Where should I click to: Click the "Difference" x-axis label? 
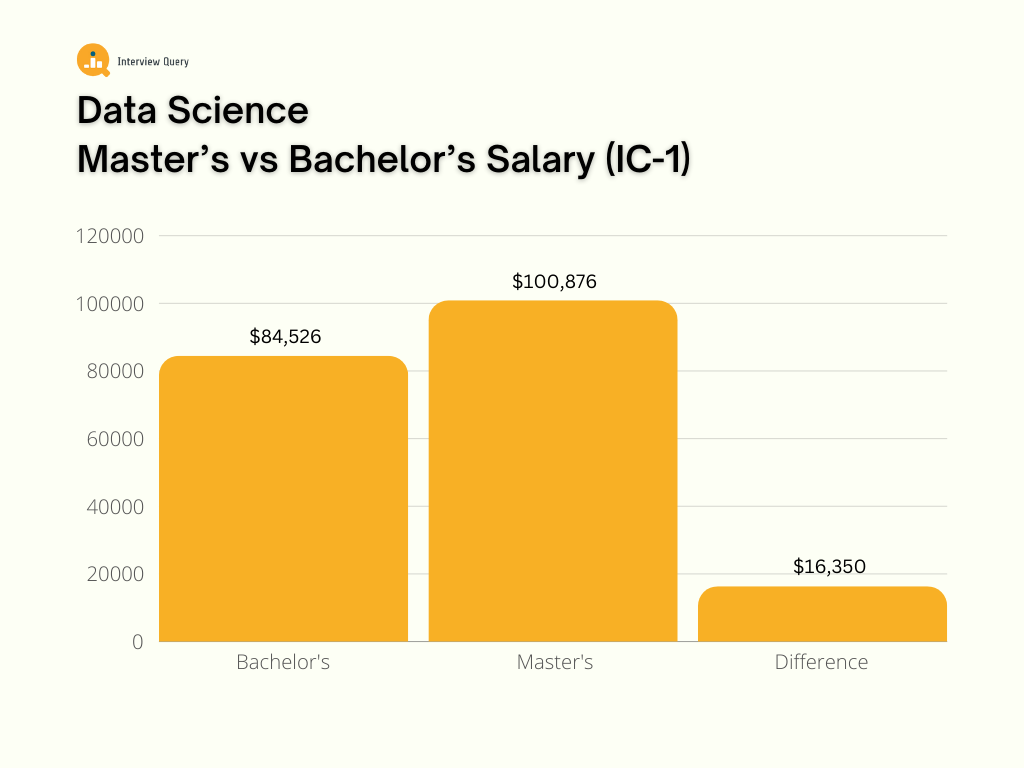(x=822, y=662)
